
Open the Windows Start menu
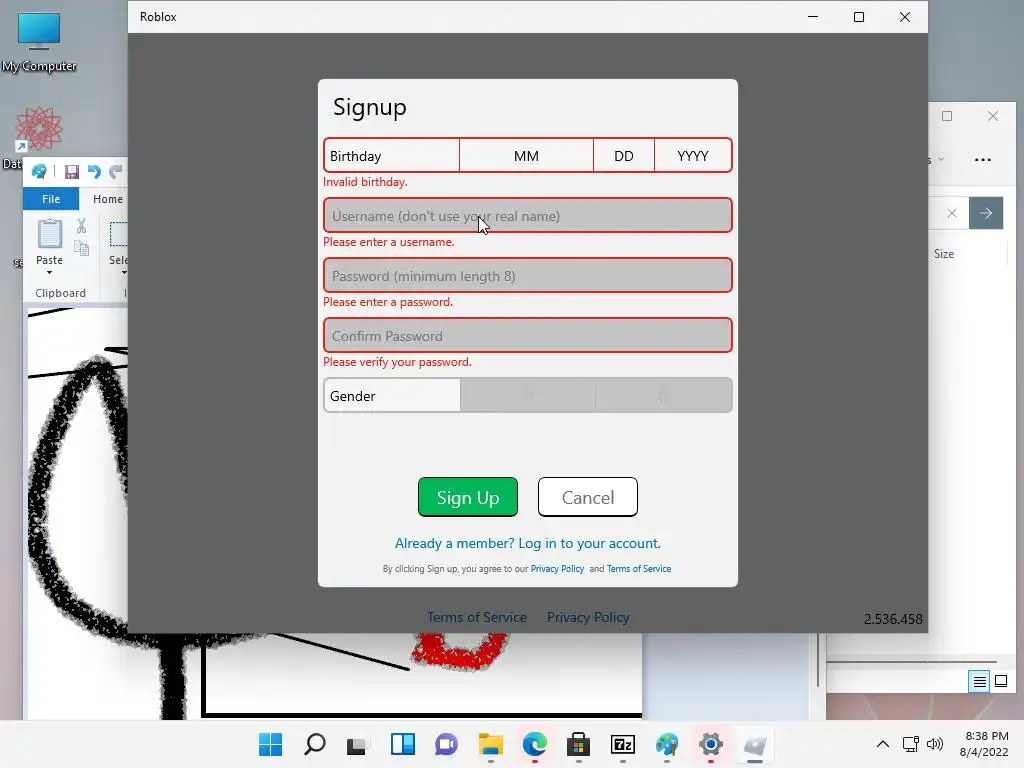pos(270,744)
